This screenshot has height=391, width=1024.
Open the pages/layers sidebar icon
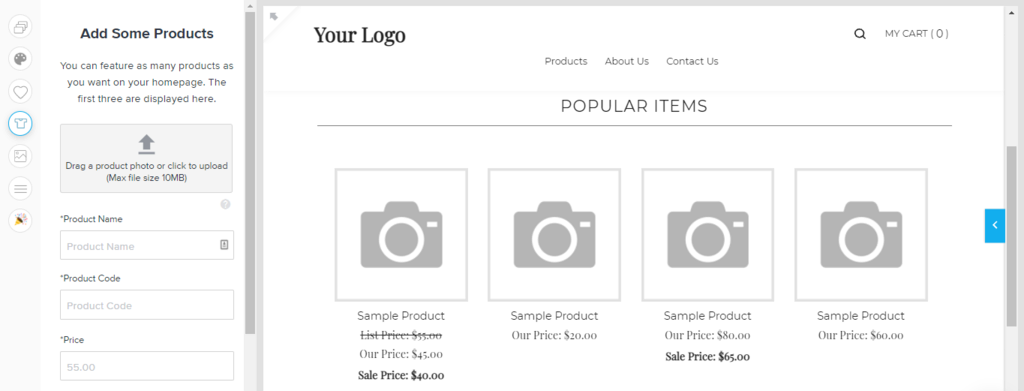(x=20, y=27)
